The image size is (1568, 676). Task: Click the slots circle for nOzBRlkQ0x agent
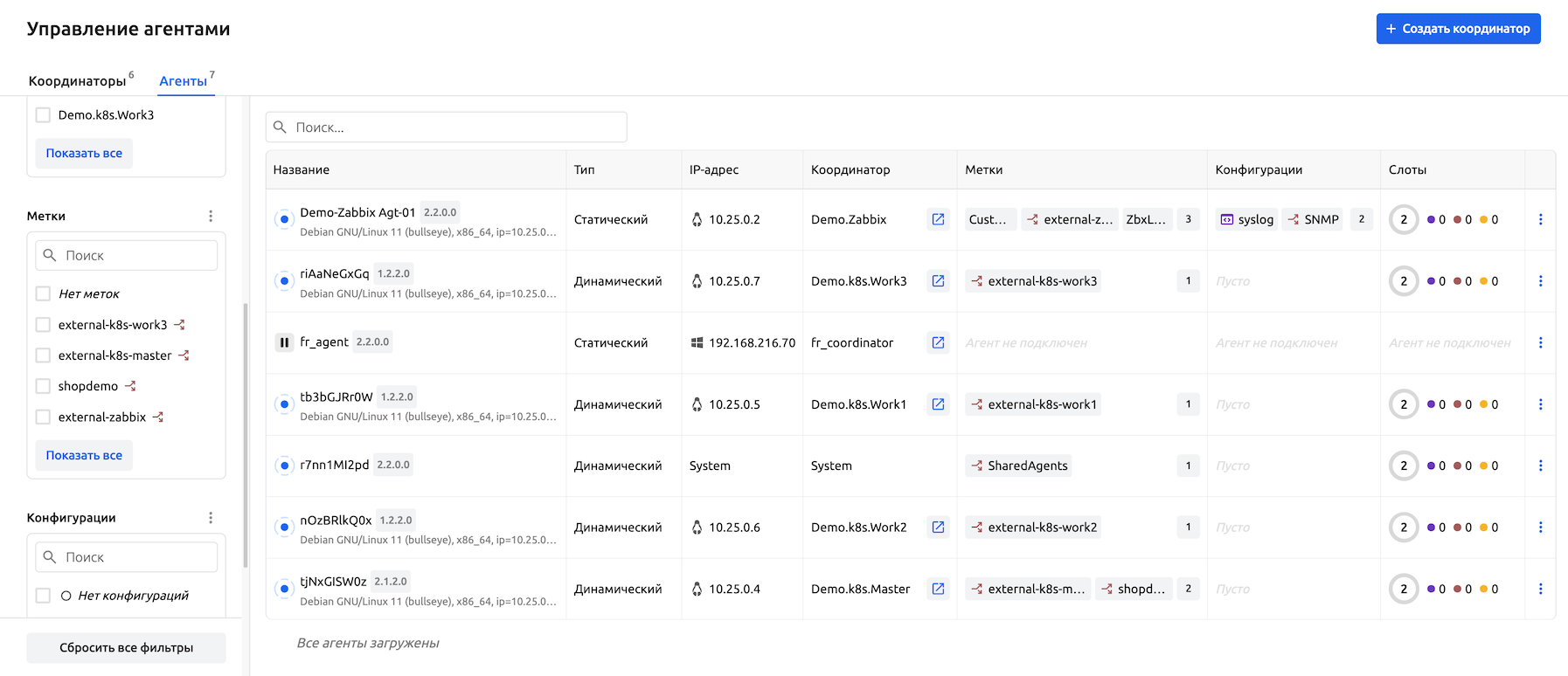coord(1404,528)
